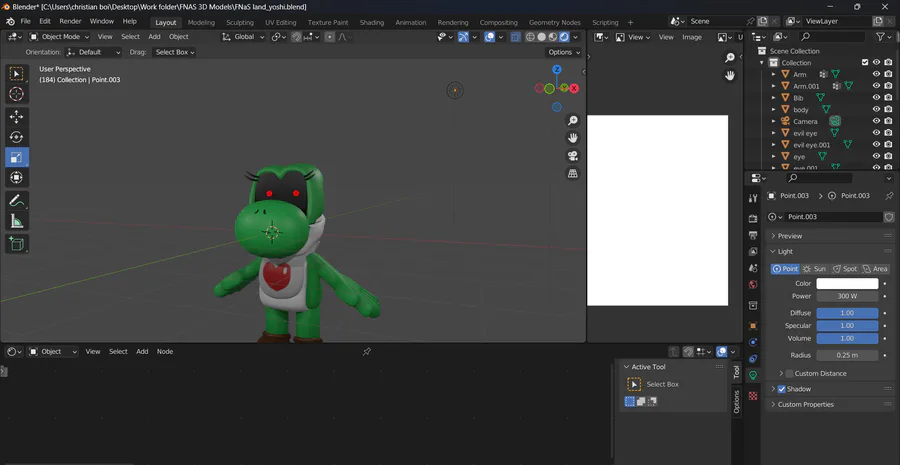
Task: Hide the Bib object with eye icon
Action: [x=876, y=98]
